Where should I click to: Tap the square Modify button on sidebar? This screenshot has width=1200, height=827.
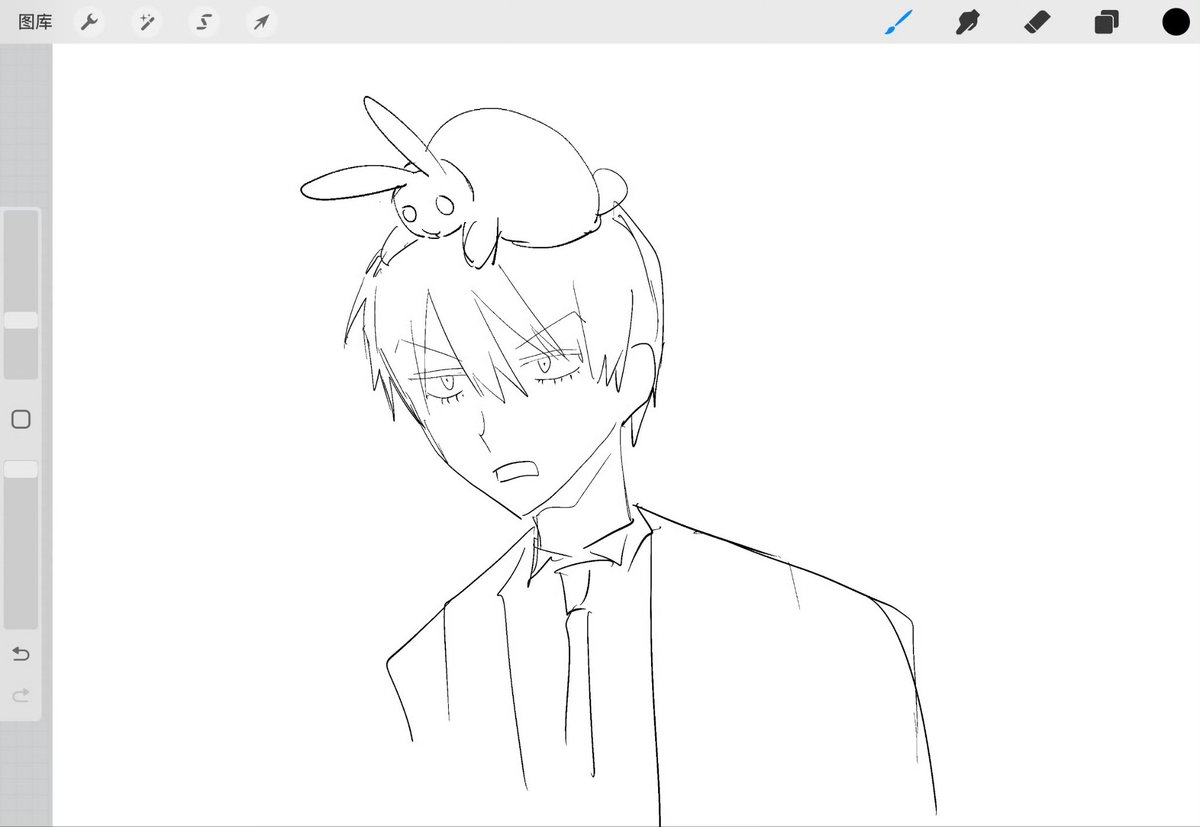tap(20, 419)
